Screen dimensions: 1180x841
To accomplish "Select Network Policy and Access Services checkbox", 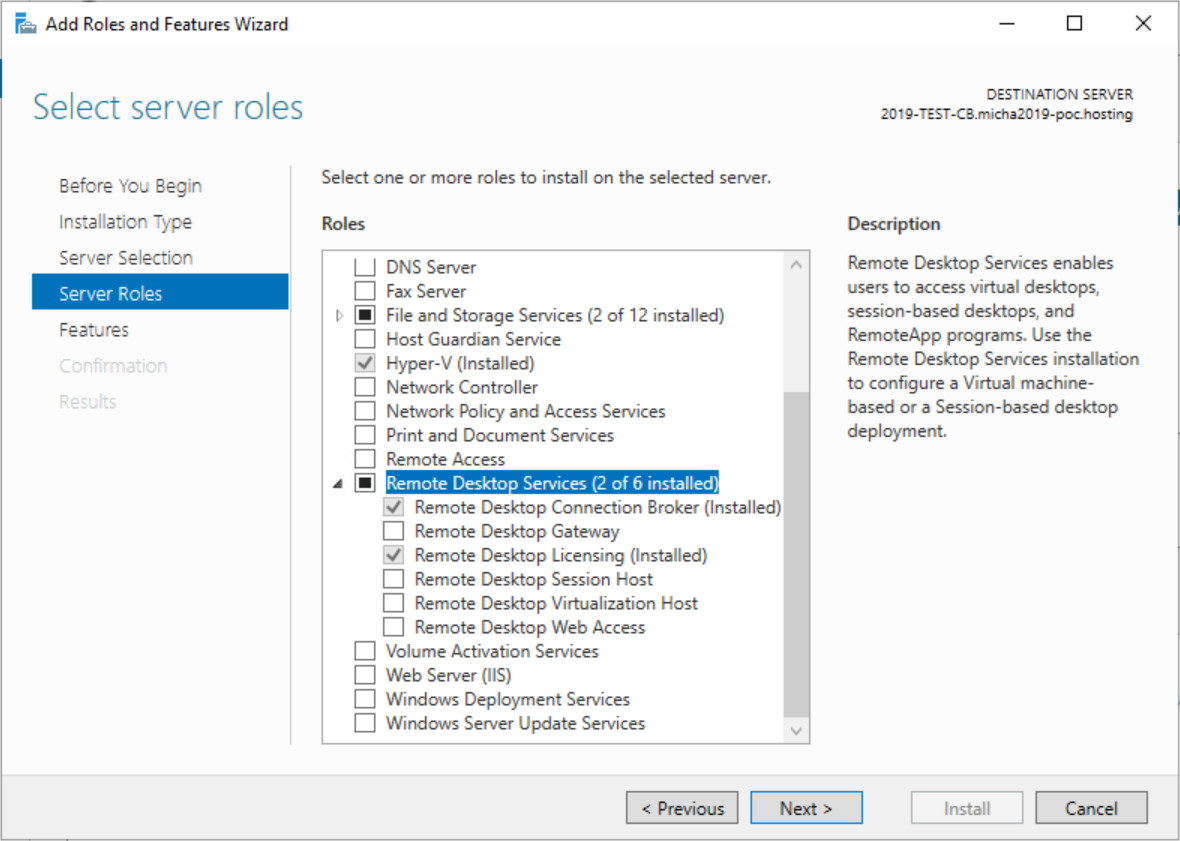I will pyautogui.click(x=365, y=411).
